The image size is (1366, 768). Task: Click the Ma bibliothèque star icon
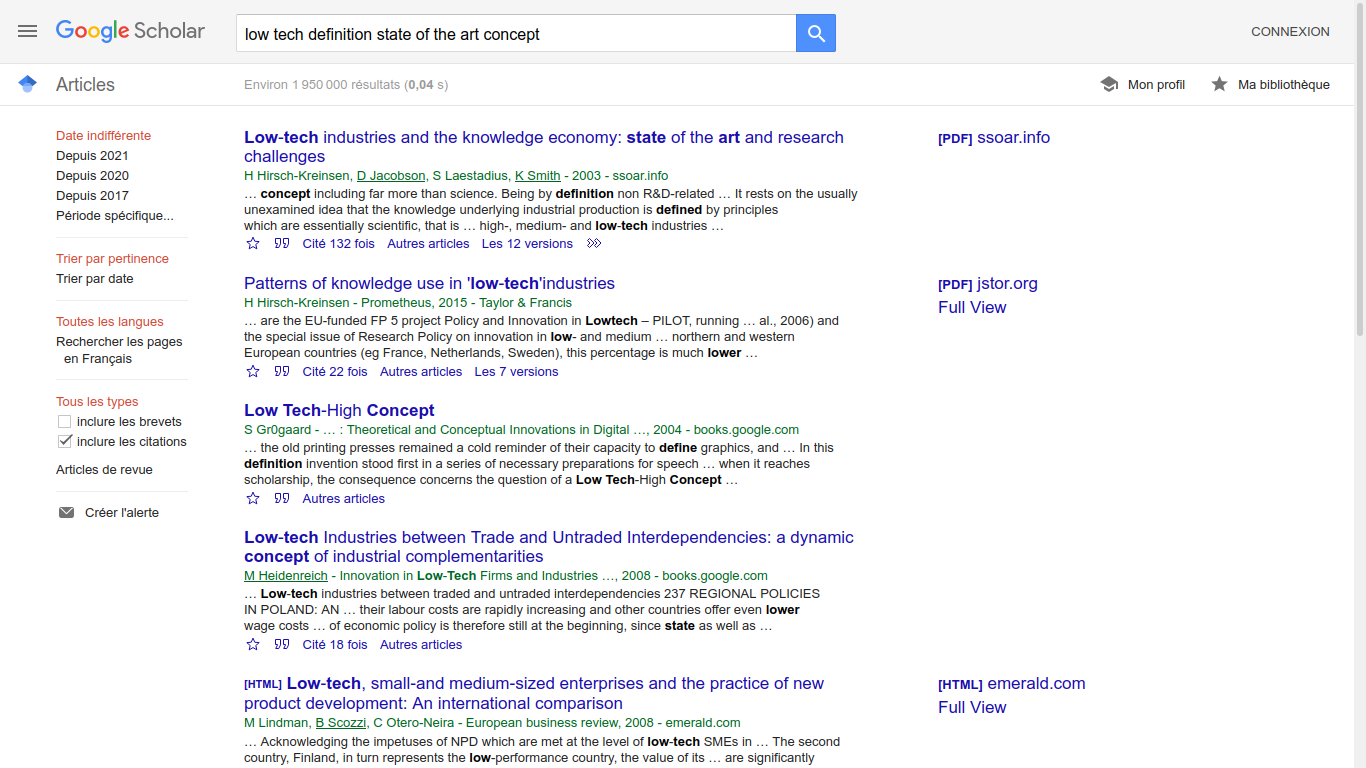click(x=1219, y=84)
